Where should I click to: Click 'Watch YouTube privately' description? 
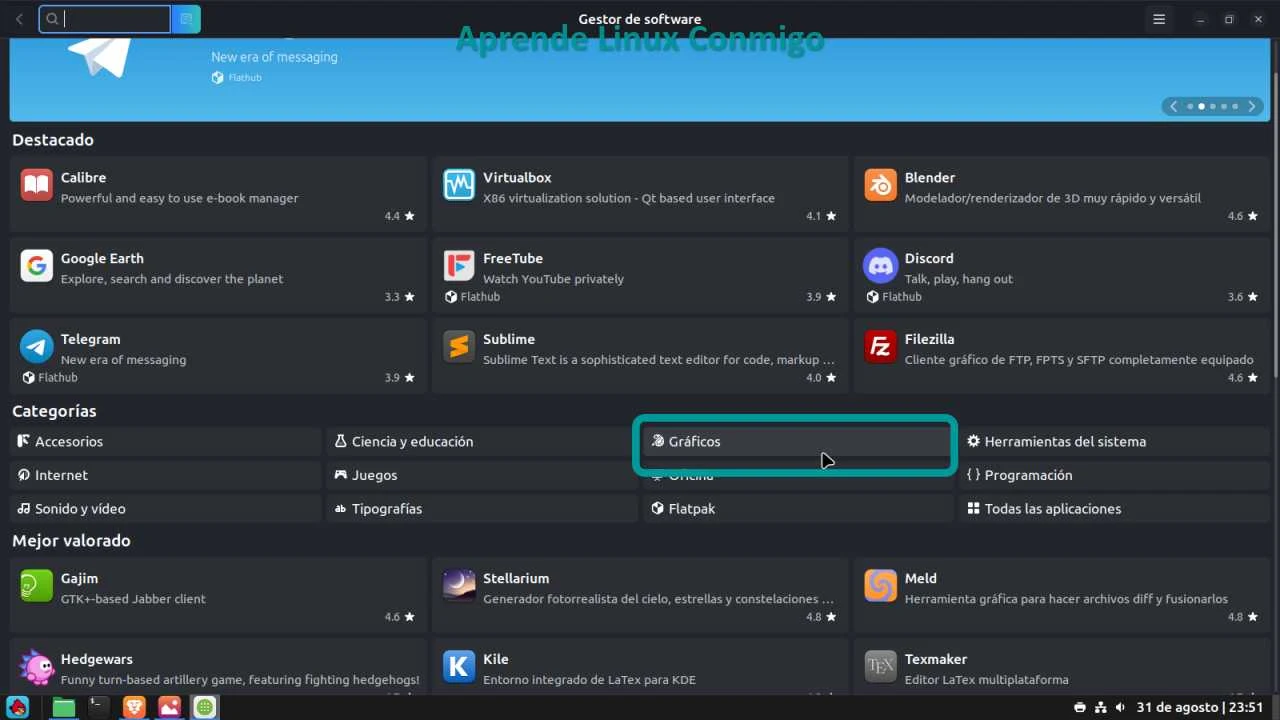coord(553,279)
